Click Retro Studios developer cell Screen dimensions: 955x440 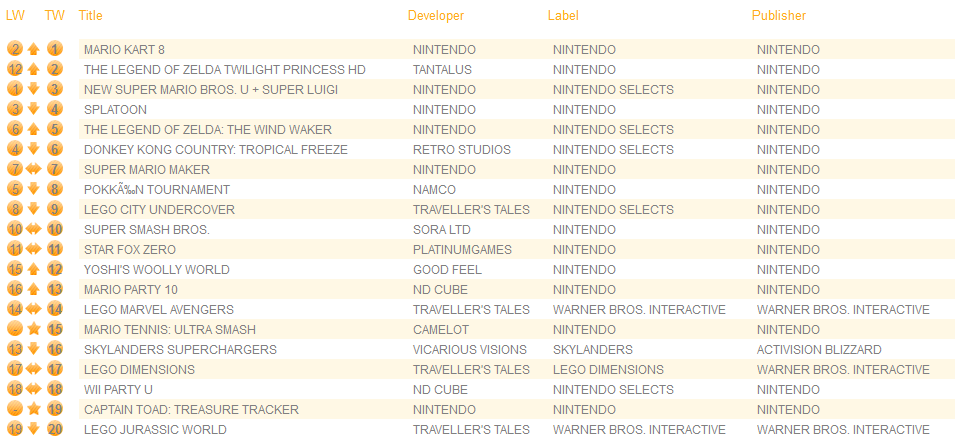pos(462,149)
